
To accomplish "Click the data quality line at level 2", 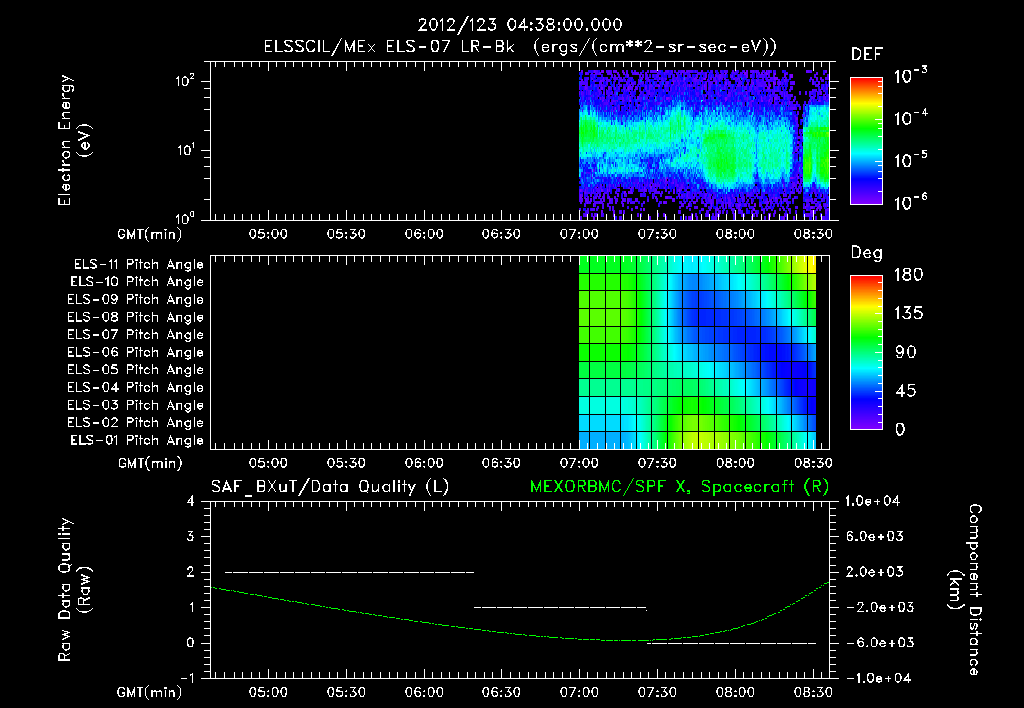I will tap(349, 572).
